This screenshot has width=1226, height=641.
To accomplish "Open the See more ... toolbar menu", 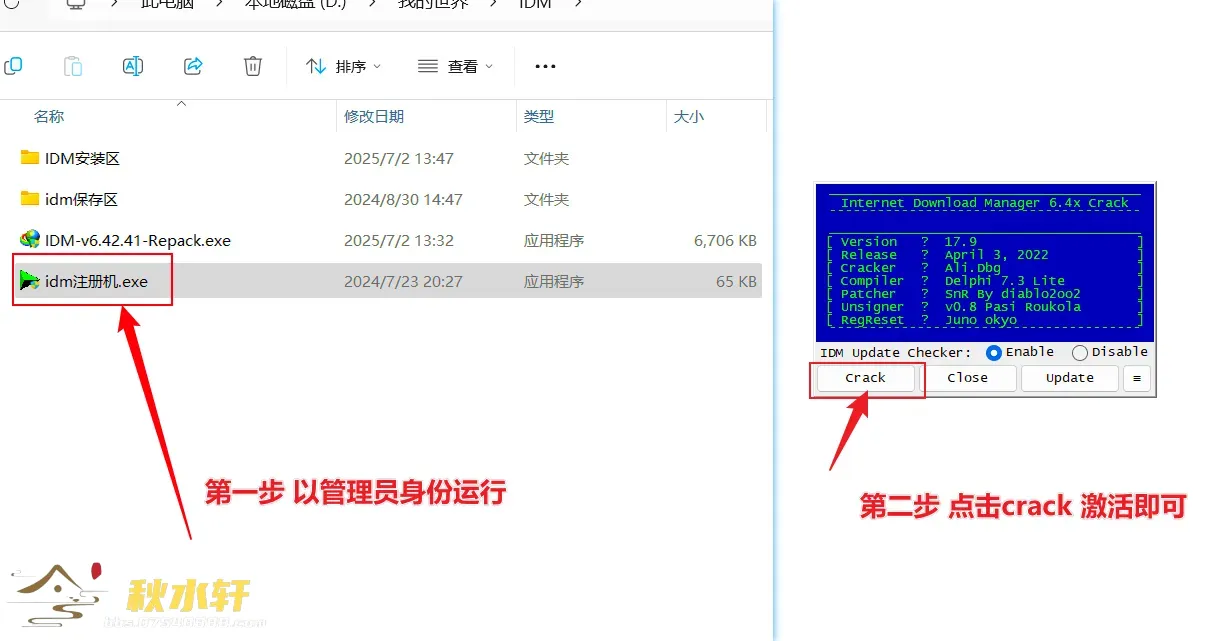I will tap(544, 66).
